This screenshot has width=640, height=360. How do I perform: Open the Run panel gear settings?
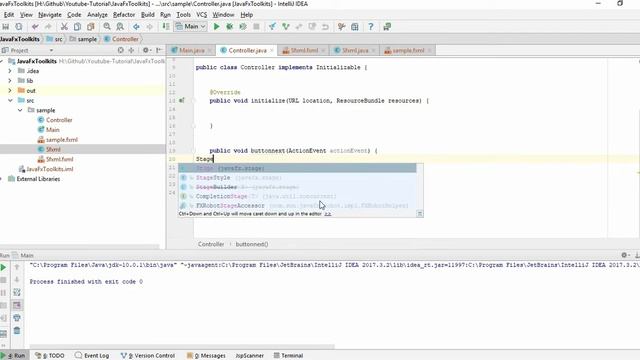click(625, 255)
